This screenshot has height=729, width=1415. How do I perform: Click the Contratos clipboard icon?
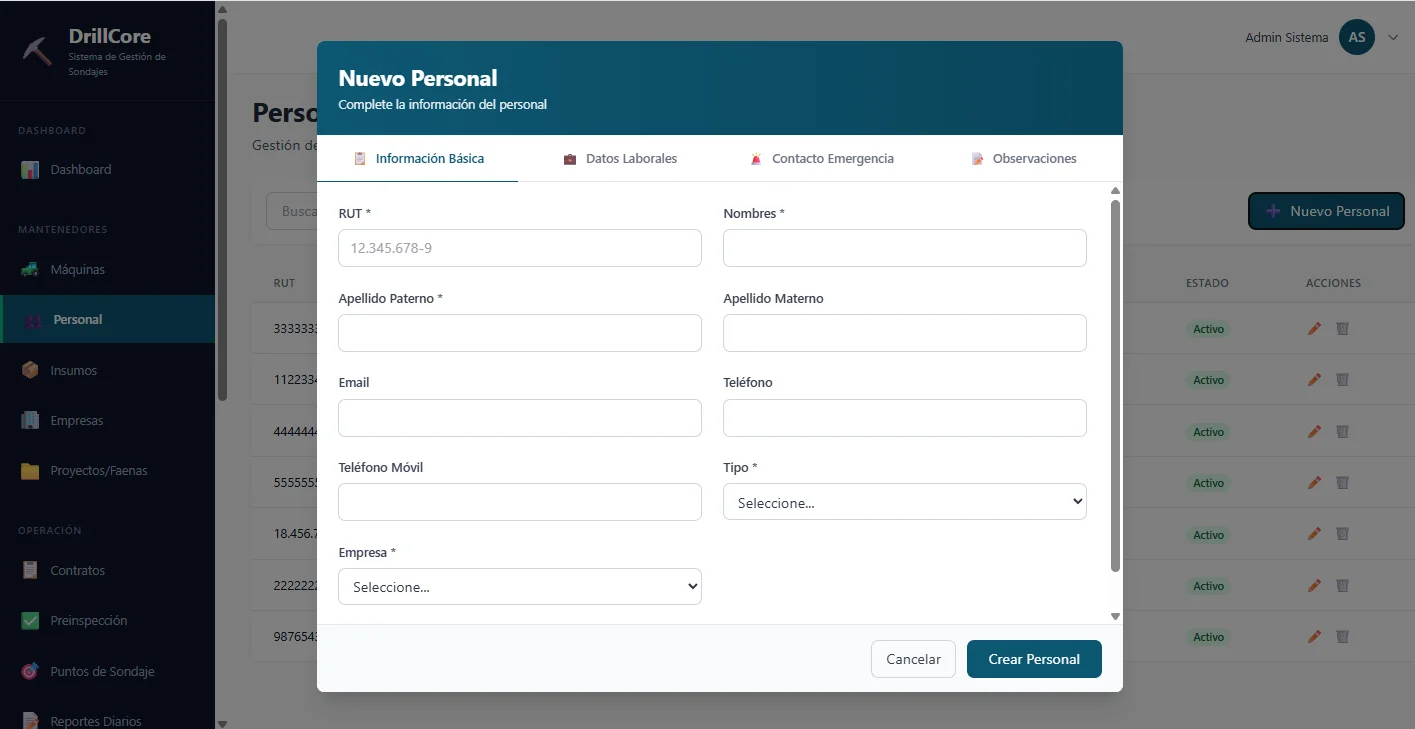point(30,571)
